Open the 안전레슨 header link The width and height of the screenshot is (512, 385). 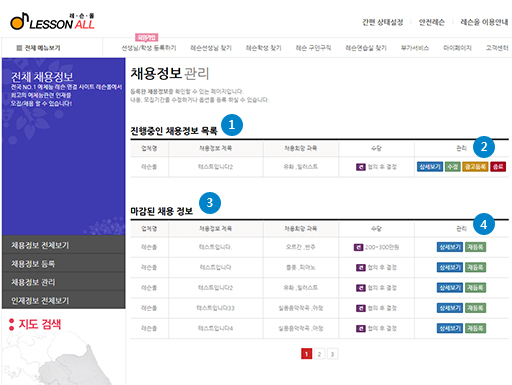(x=431, y=22)
